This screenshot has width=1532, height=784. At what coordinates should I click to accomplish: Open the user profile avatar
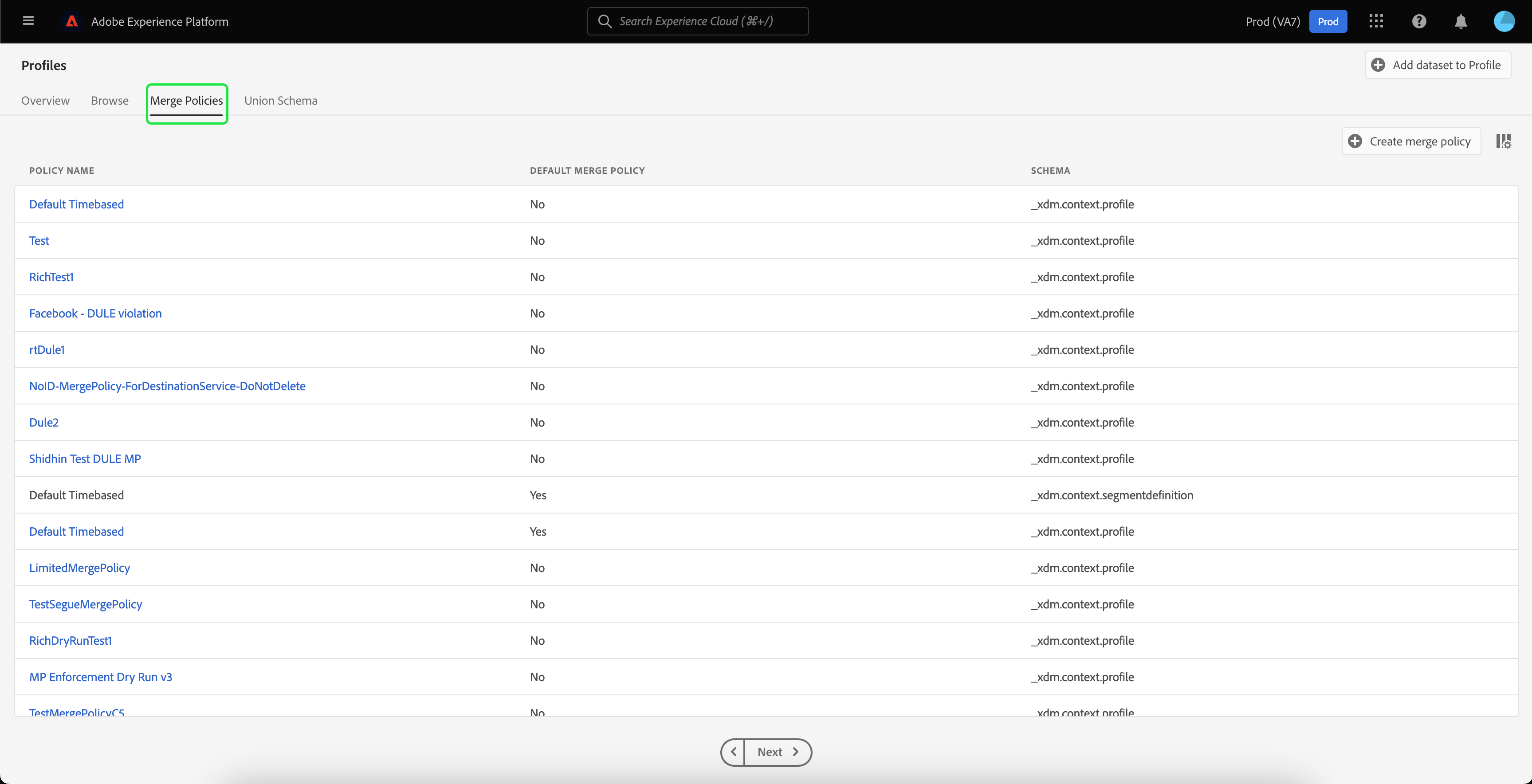pos(1504,21)
